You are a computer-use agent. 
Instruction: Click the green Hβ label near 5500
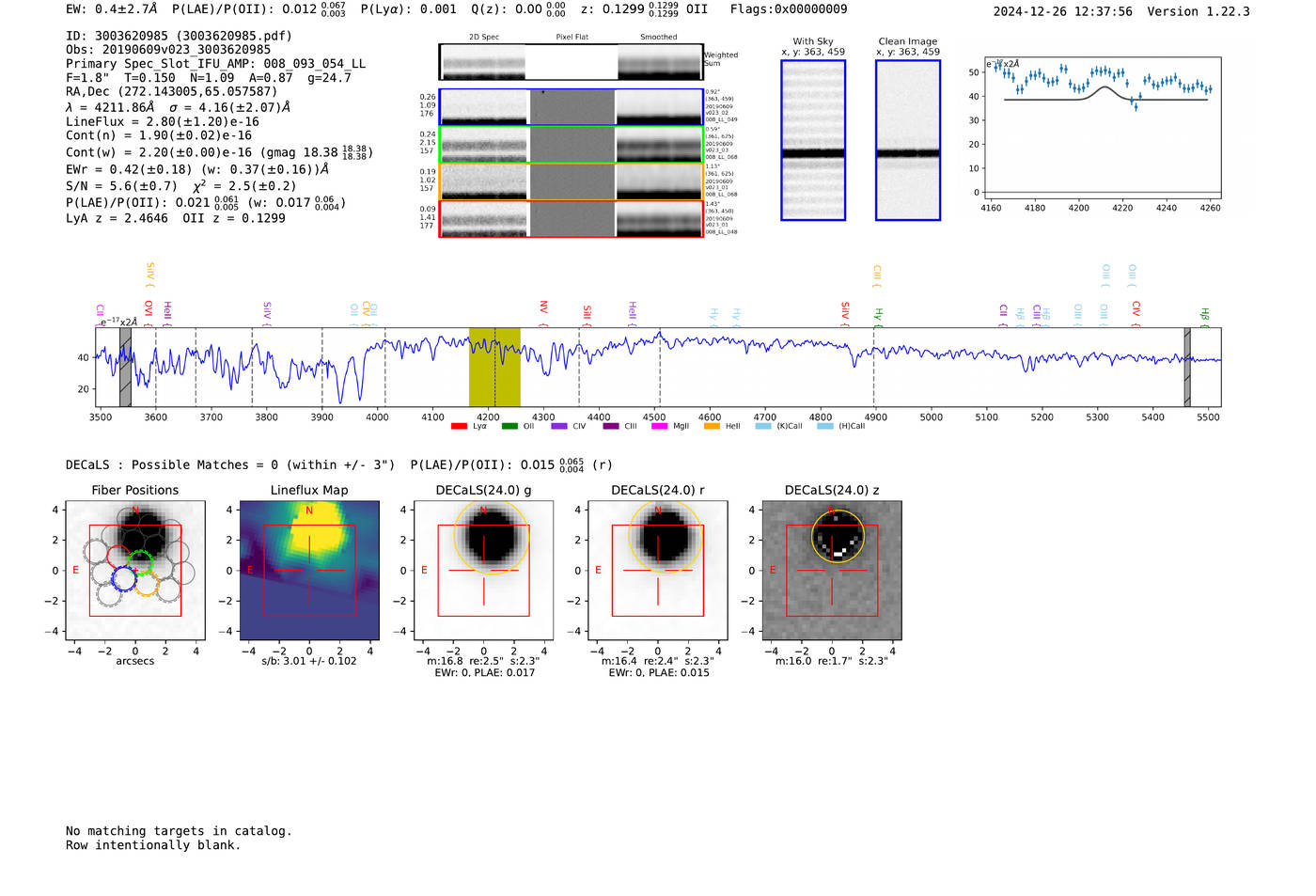(1204, 316)
